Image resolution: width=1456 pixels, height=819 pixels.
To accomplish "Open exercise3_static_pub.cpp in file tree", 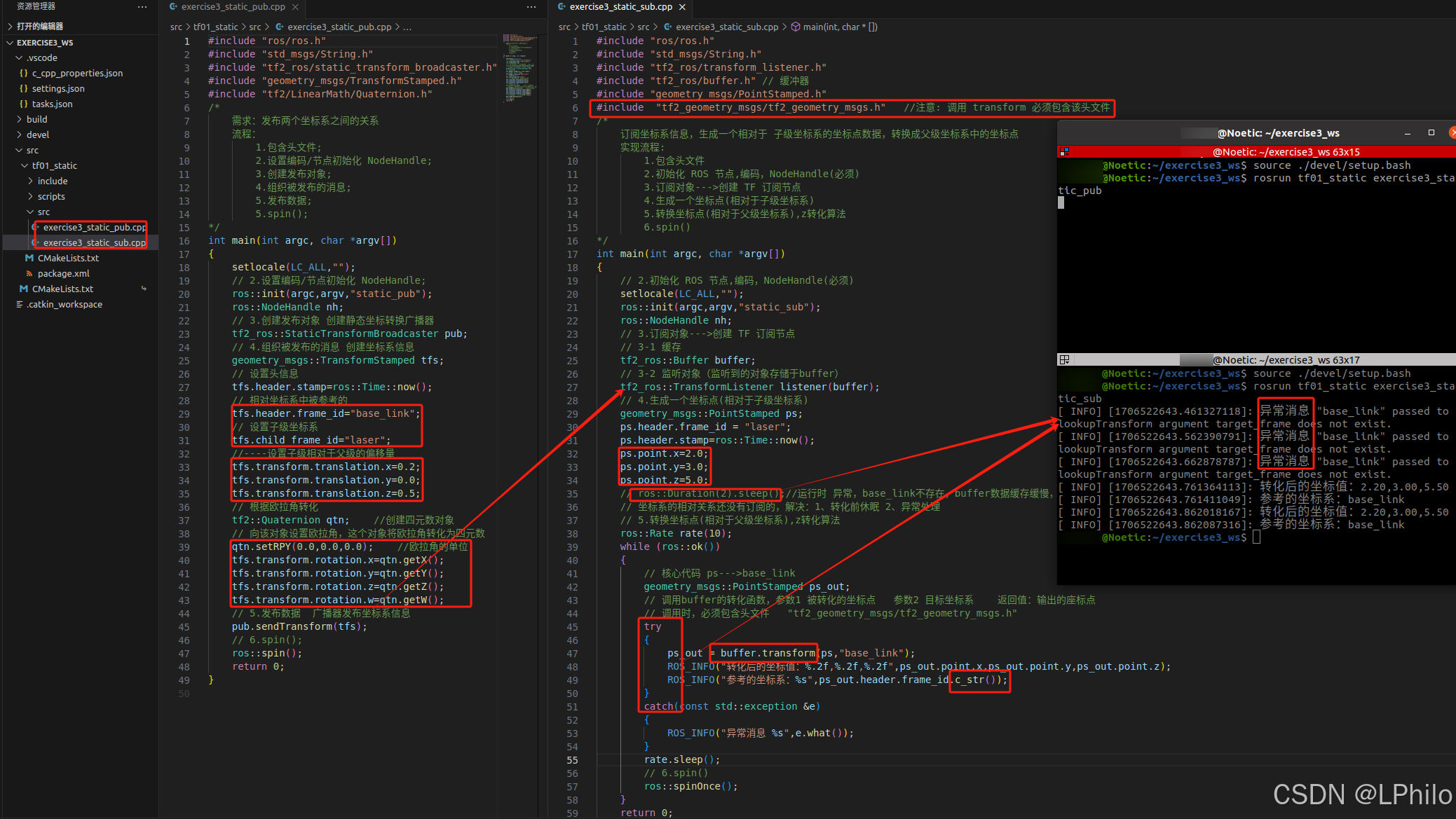I will [94, 228].
